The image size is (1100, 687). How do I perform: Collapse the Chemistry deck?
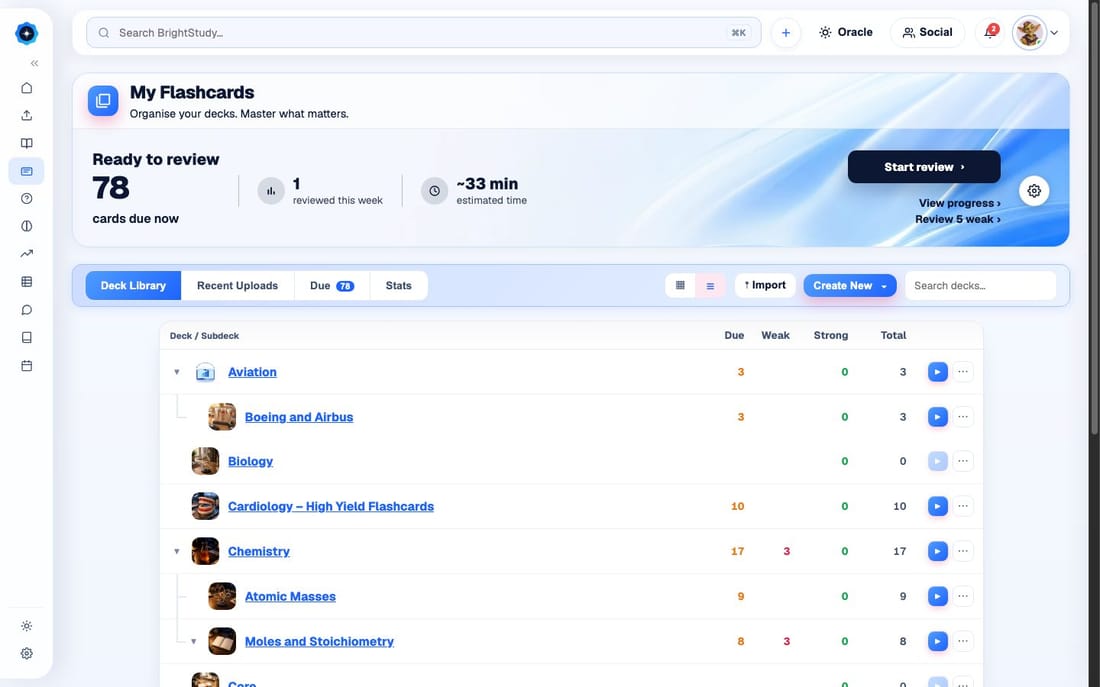tap(177, 552)
